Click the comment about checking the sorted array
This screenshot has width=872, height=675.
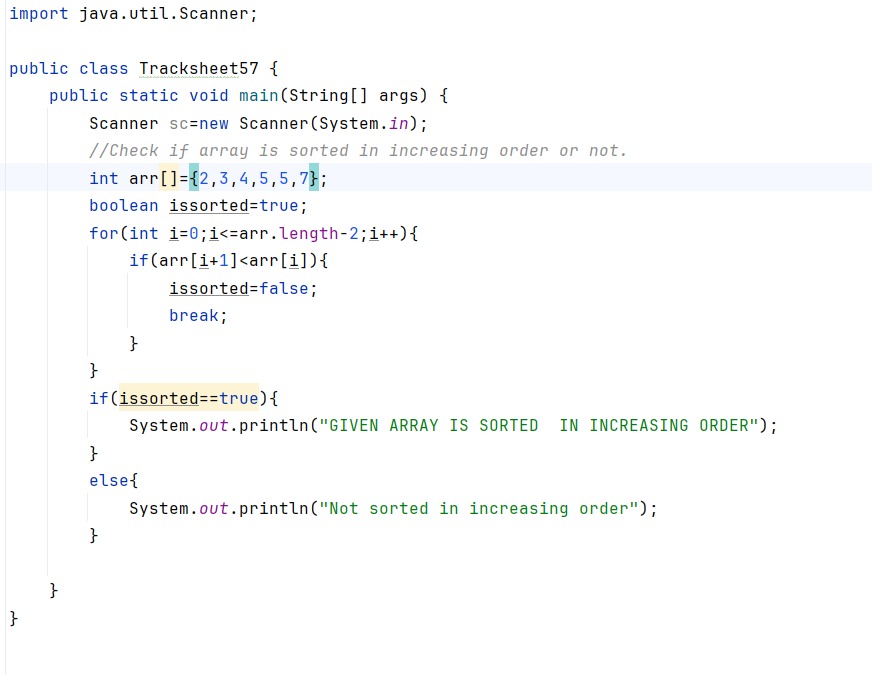(x=358, y=151)
